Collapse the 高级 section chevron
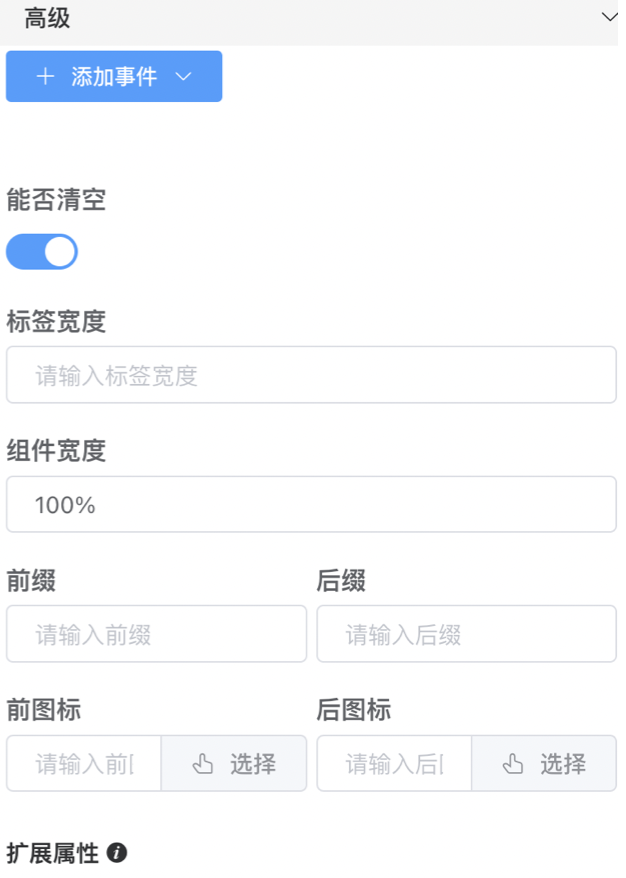Screen dimensions: 626x878 point(609,17)
